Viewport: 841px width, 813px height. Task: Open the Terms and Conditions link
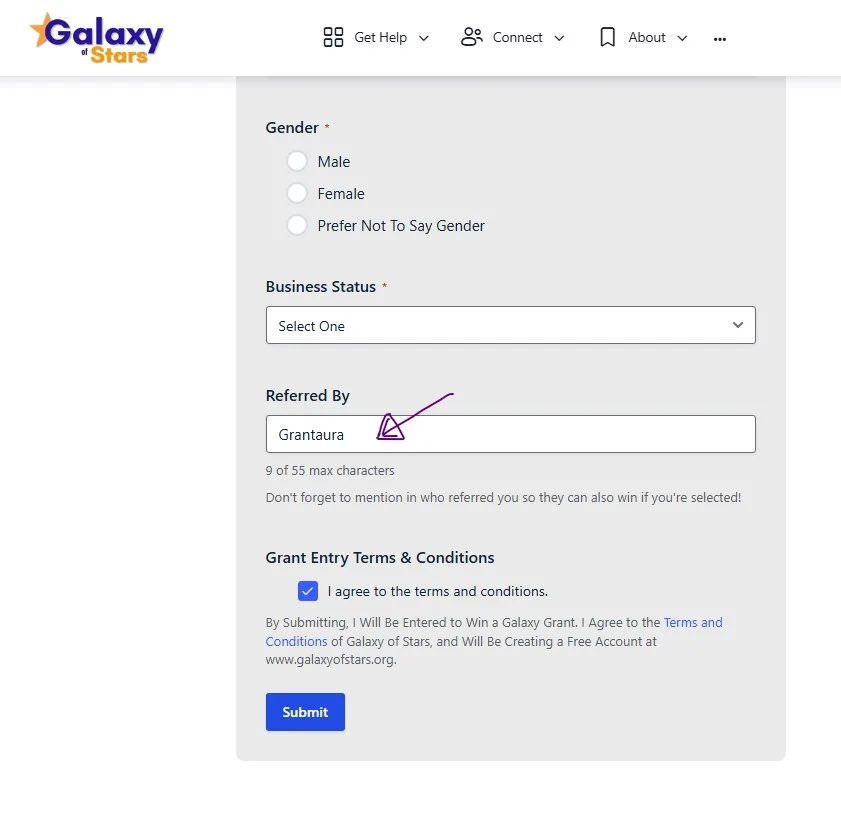coord(693,622)
